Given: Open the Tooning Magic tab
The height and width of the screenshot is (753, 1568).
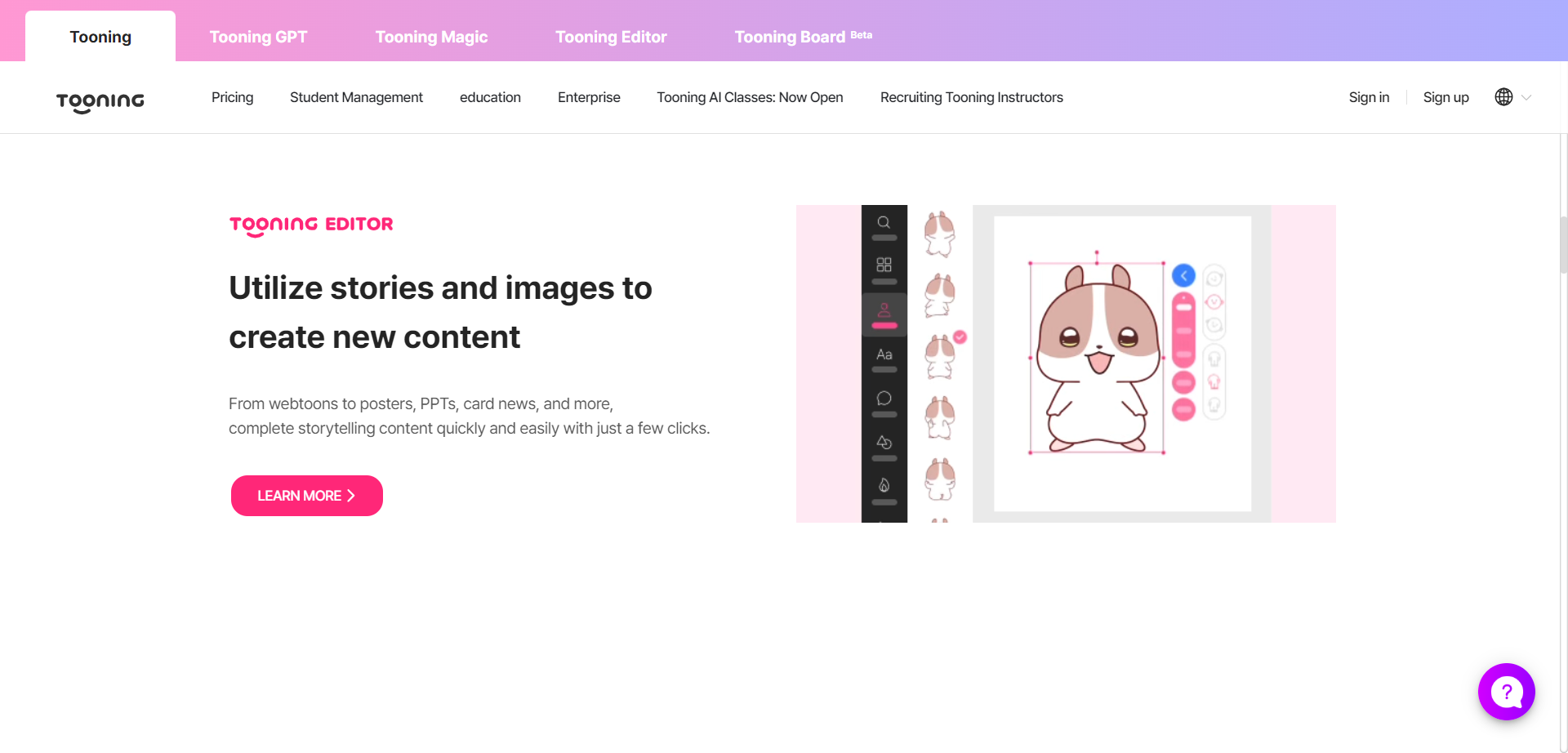Looking at the screenshot, I should pos(431,37).
